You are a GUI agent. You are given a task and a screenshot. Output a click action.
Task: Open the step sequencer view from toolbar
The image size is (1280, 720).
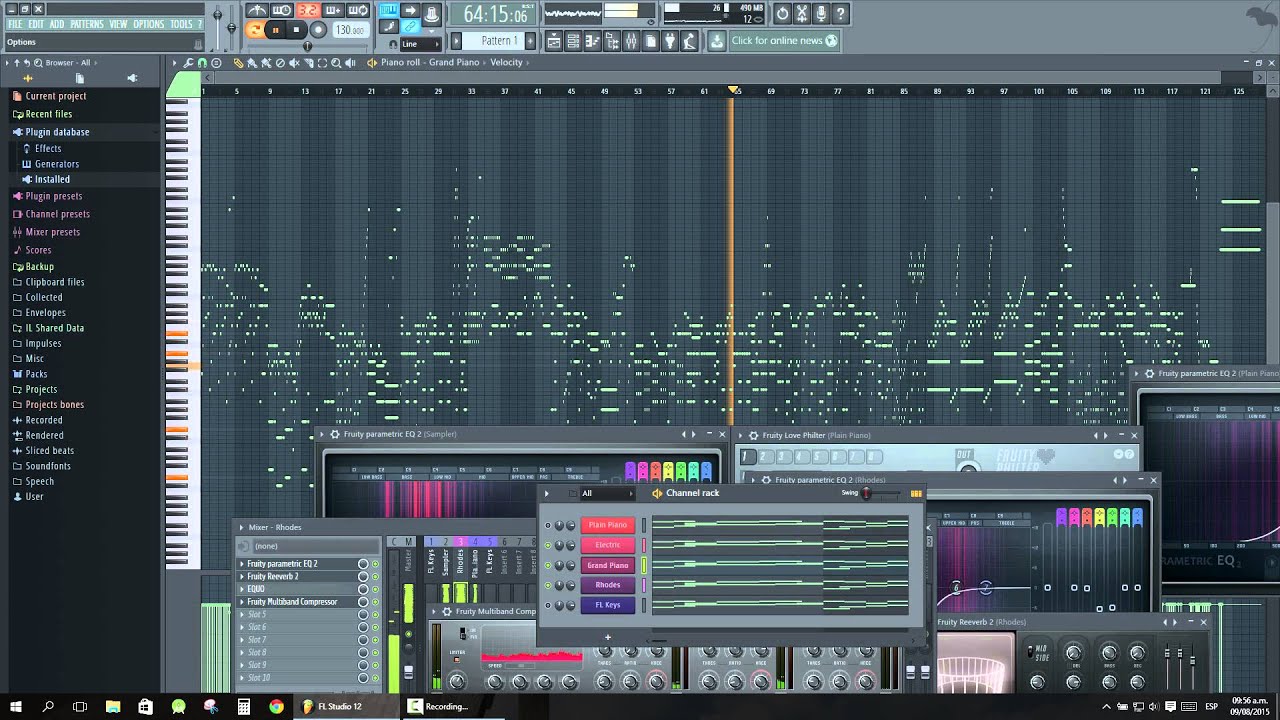tap(573, 41)
